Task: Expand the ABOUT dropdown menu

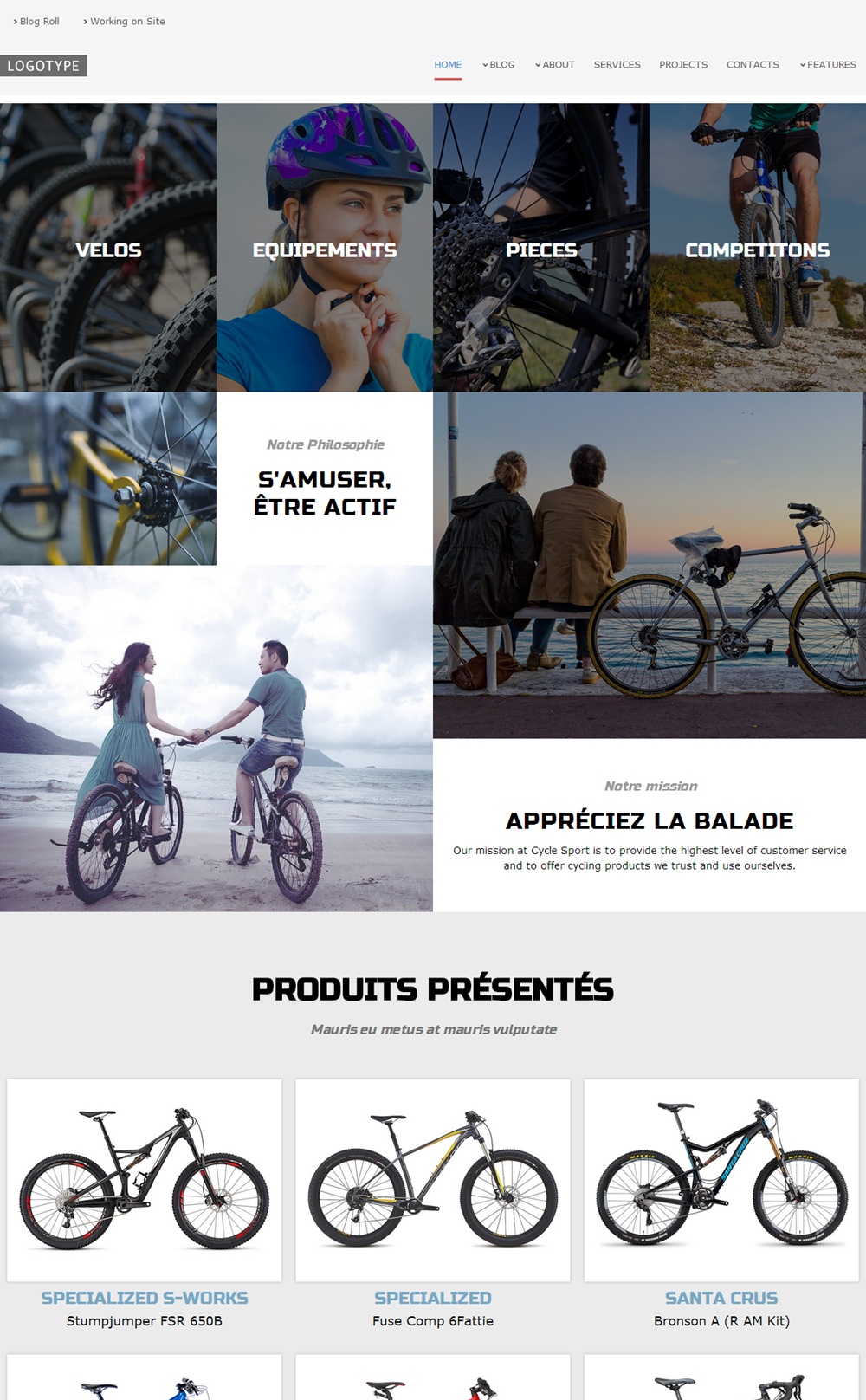Action: (555, 65)
